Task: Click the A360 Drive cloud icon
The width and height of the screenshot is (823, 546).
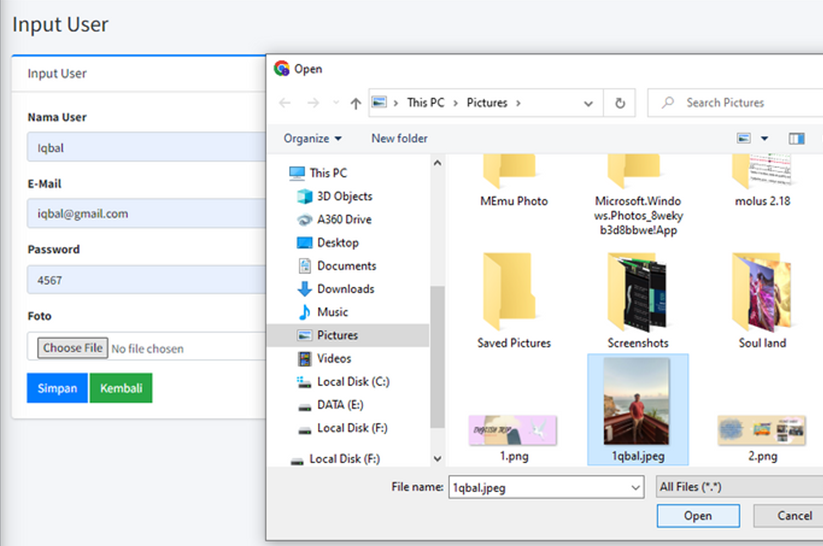Action: tap(304, 219)
